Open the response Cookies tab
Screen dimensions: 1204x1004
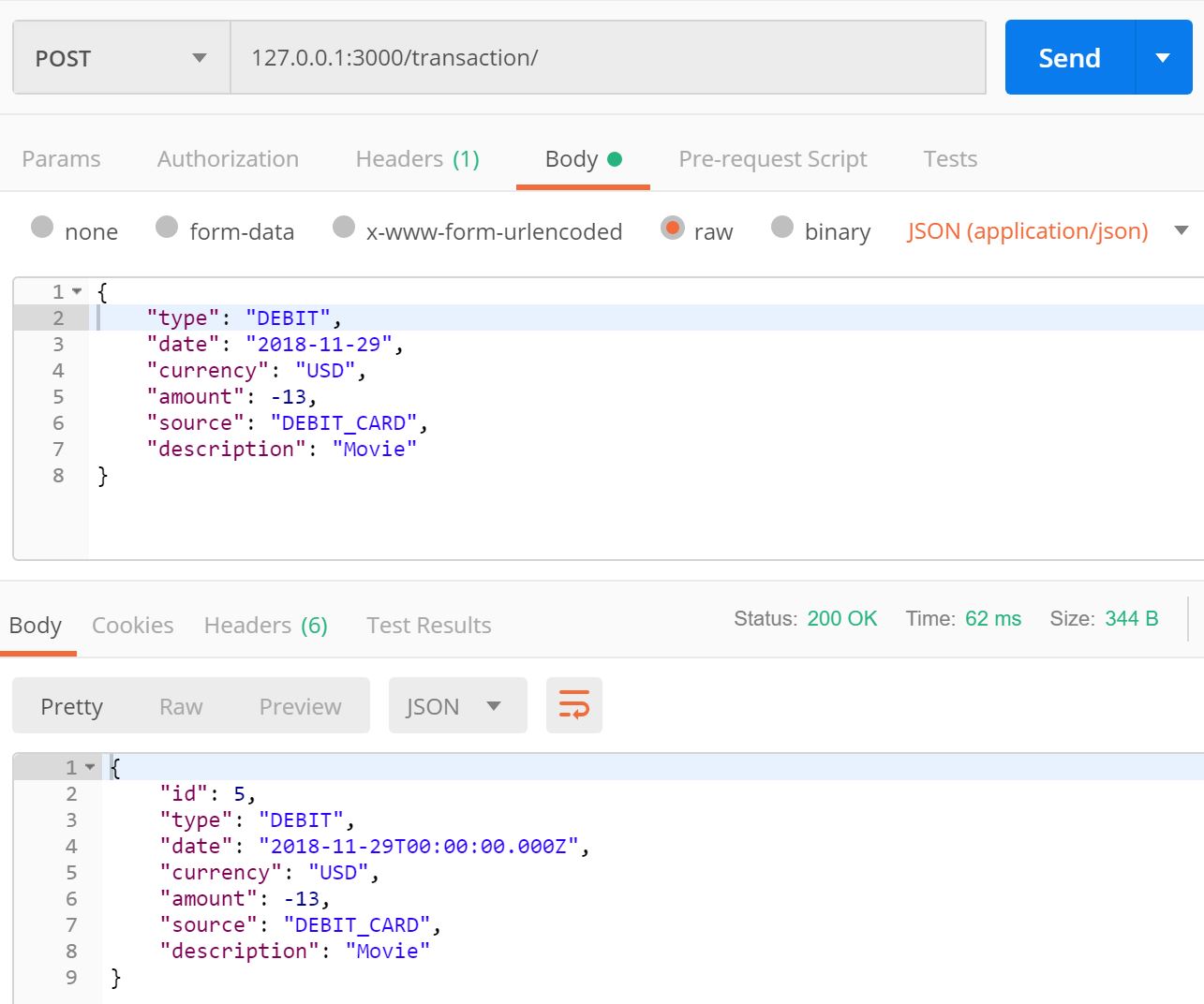133,625
